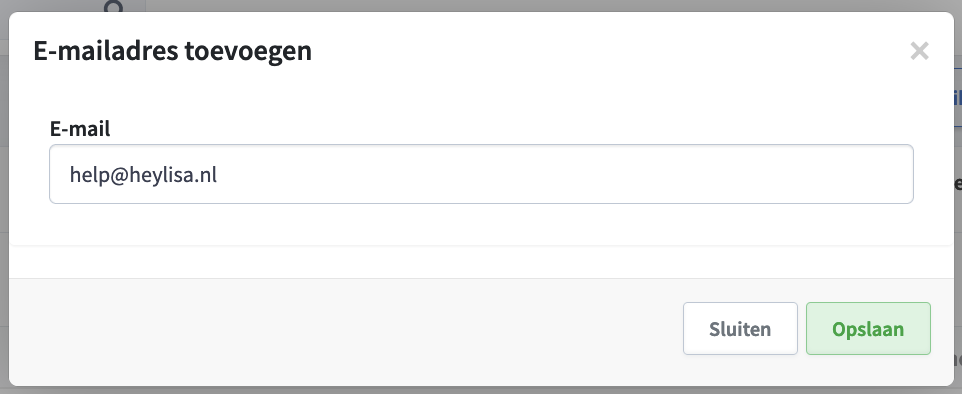
Task: Click the E-mail field label
Action: pyautogui.click(x=80, y=129)
